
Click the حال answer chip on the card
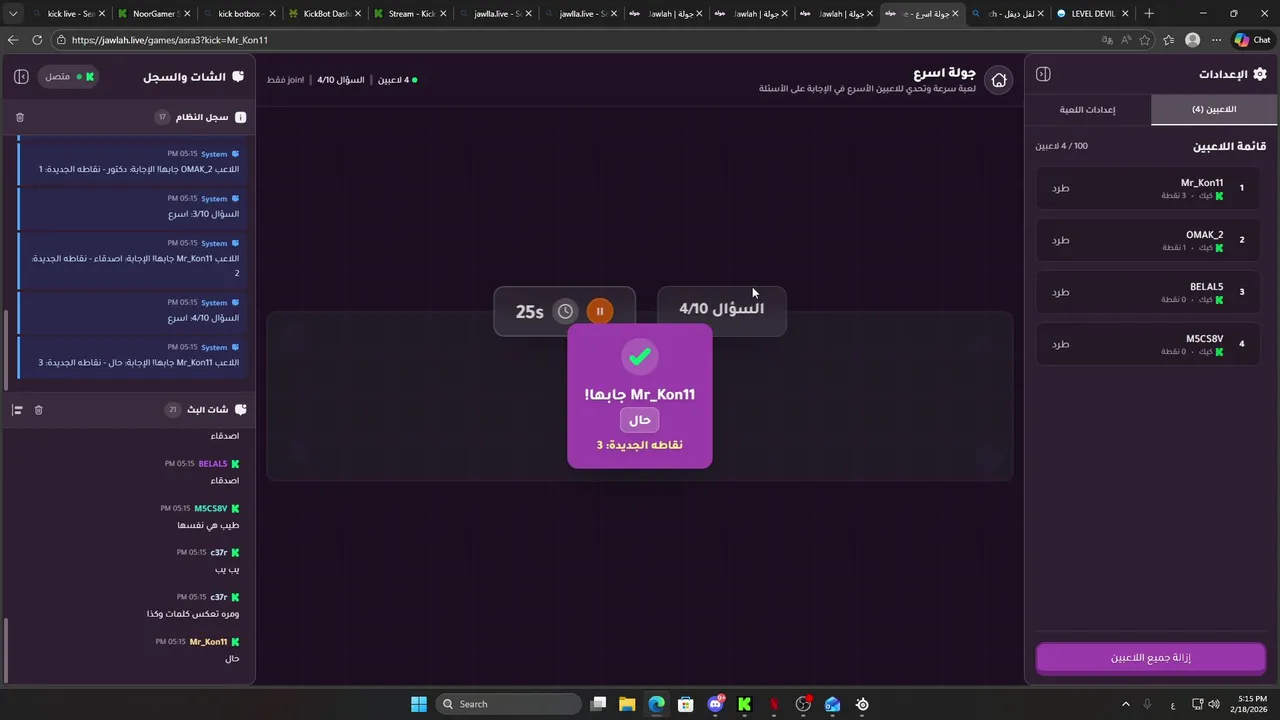point(640,420)
